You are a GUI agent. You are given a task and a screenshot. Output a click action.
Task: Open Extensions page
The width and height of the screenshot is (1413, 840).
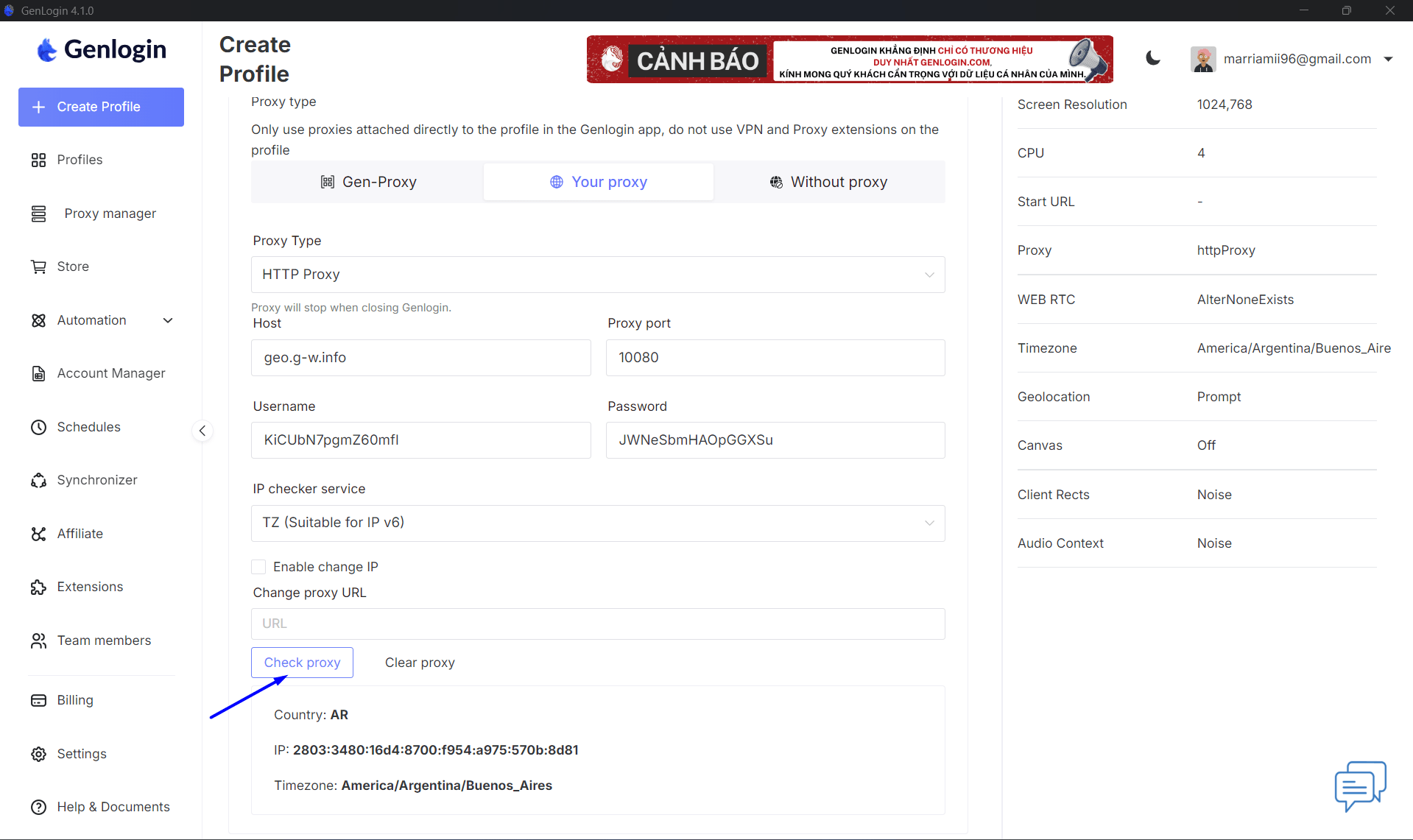[90, 587]
